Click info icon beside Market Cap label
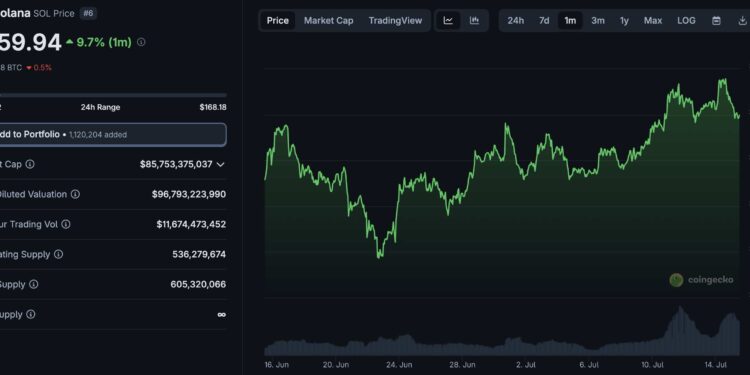This screenshot has height=375, width=750. click(x=30, y=164)
